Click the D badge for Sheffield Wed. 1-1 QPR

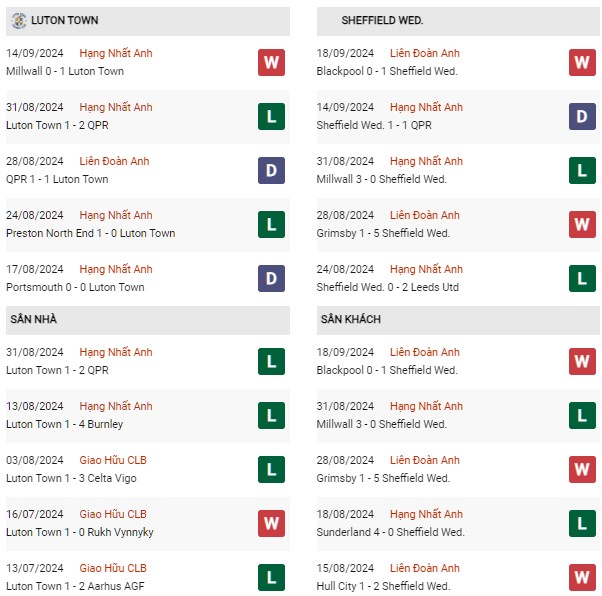point(582,116)
